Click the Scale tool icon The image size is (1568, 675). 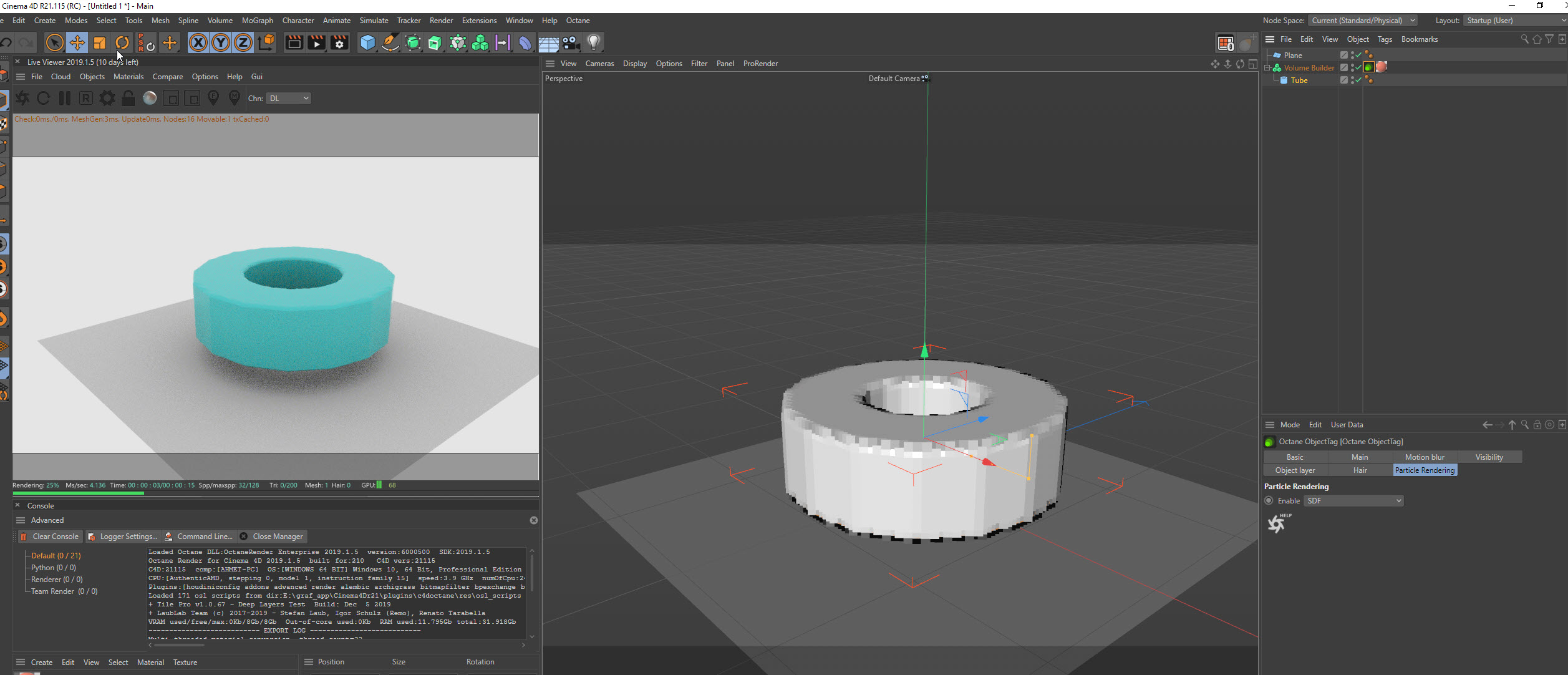point(100,42)
